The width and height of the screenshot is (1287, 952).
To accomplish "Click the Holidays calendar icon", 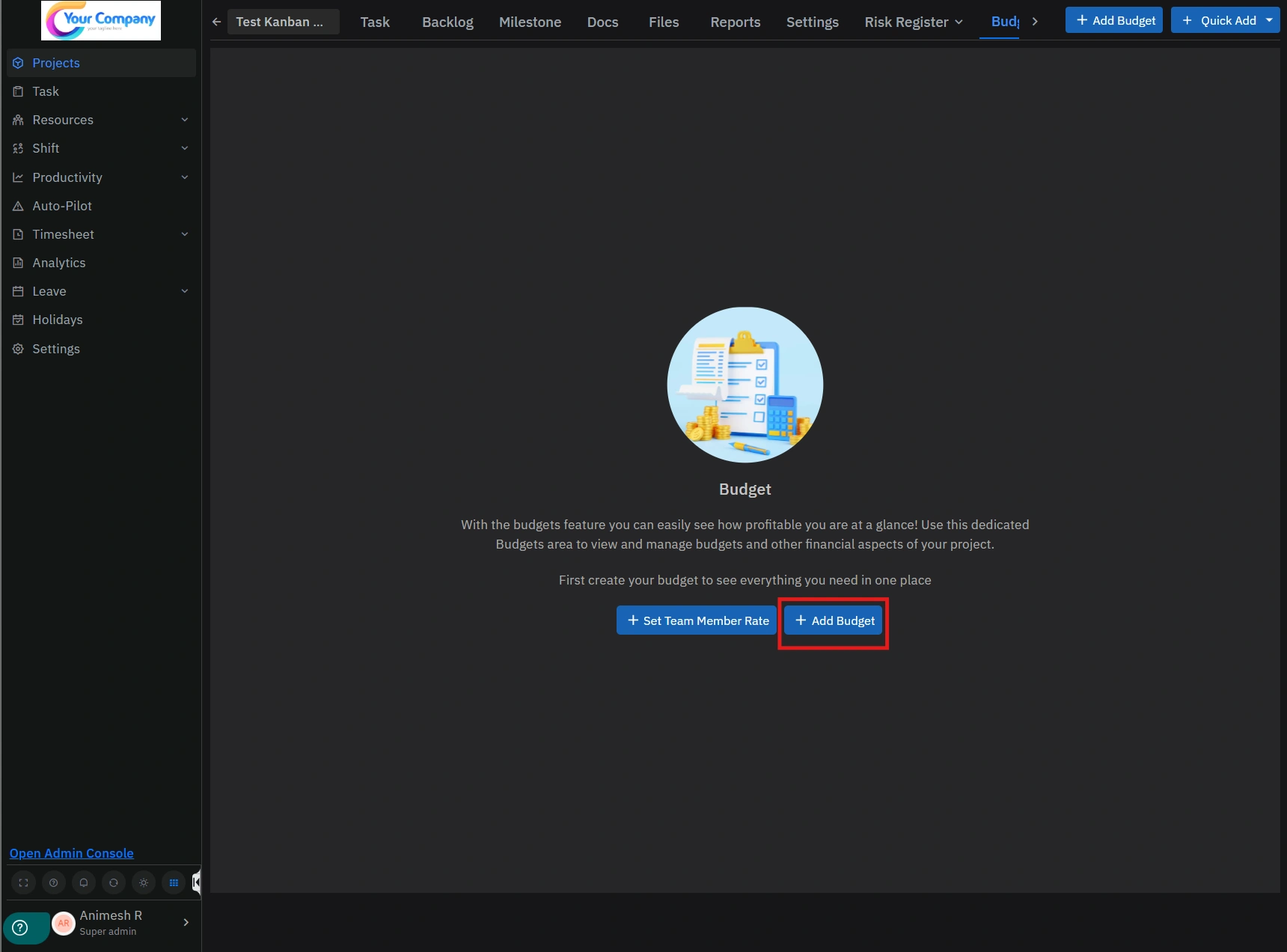I will click(18, 320).
